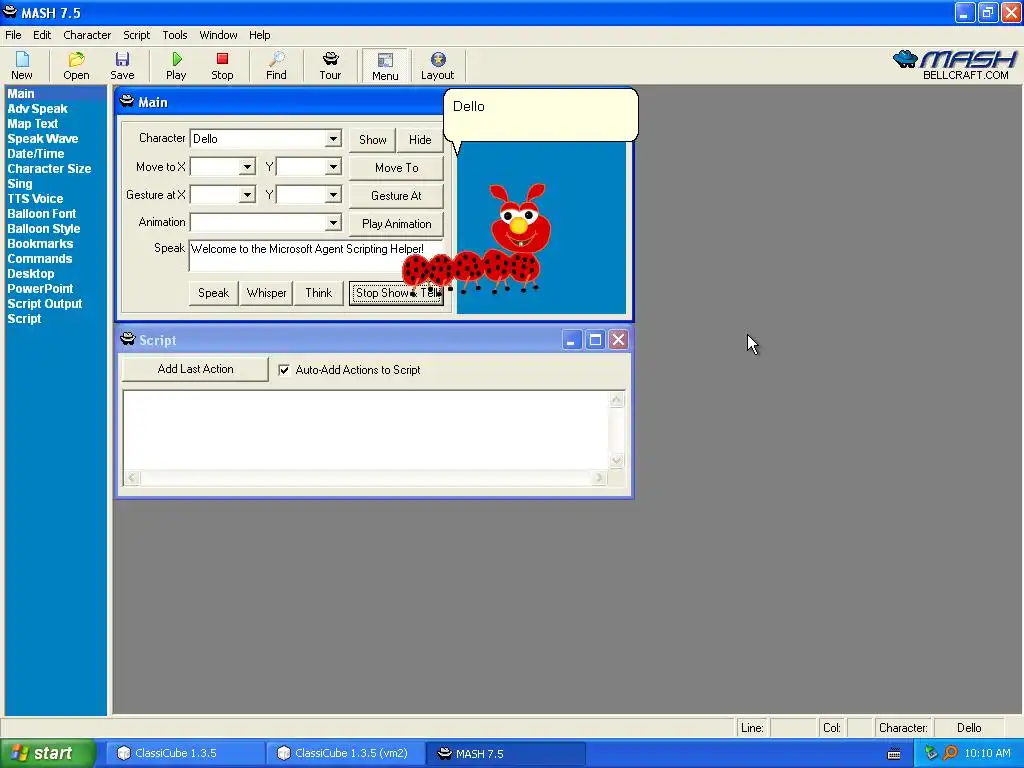Click inside the Script output text area
Screen dimensions: 1024x768
[366, 431]
